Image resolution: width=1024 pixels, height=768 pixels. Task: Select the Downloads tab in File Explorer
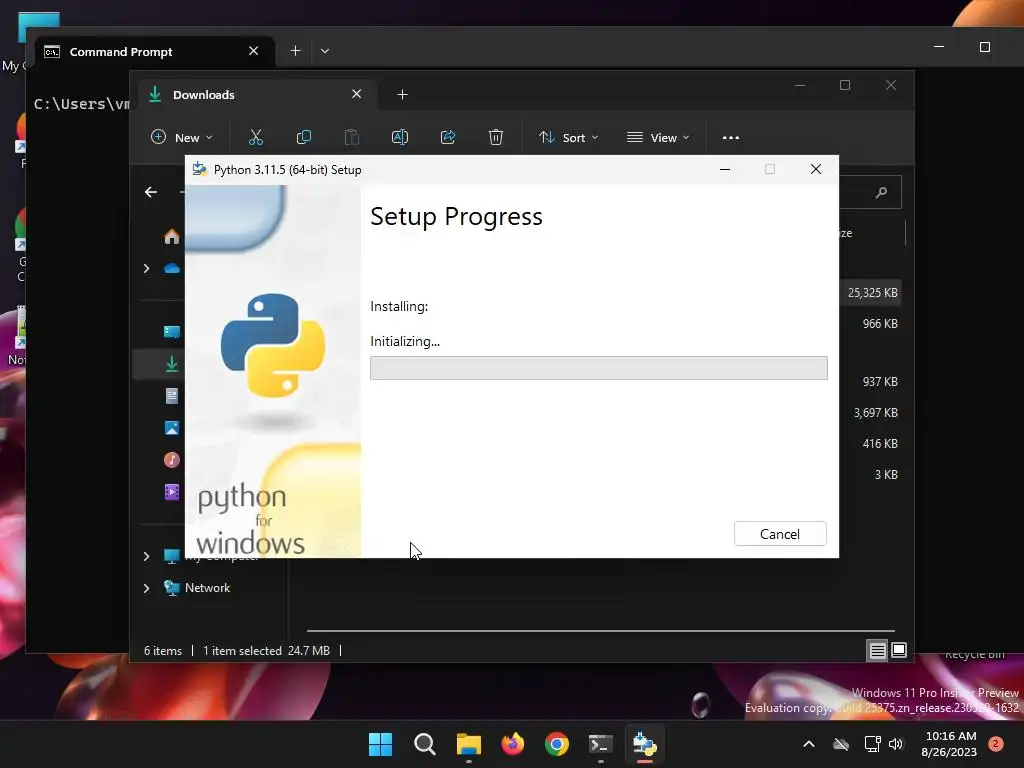point(257,95)
